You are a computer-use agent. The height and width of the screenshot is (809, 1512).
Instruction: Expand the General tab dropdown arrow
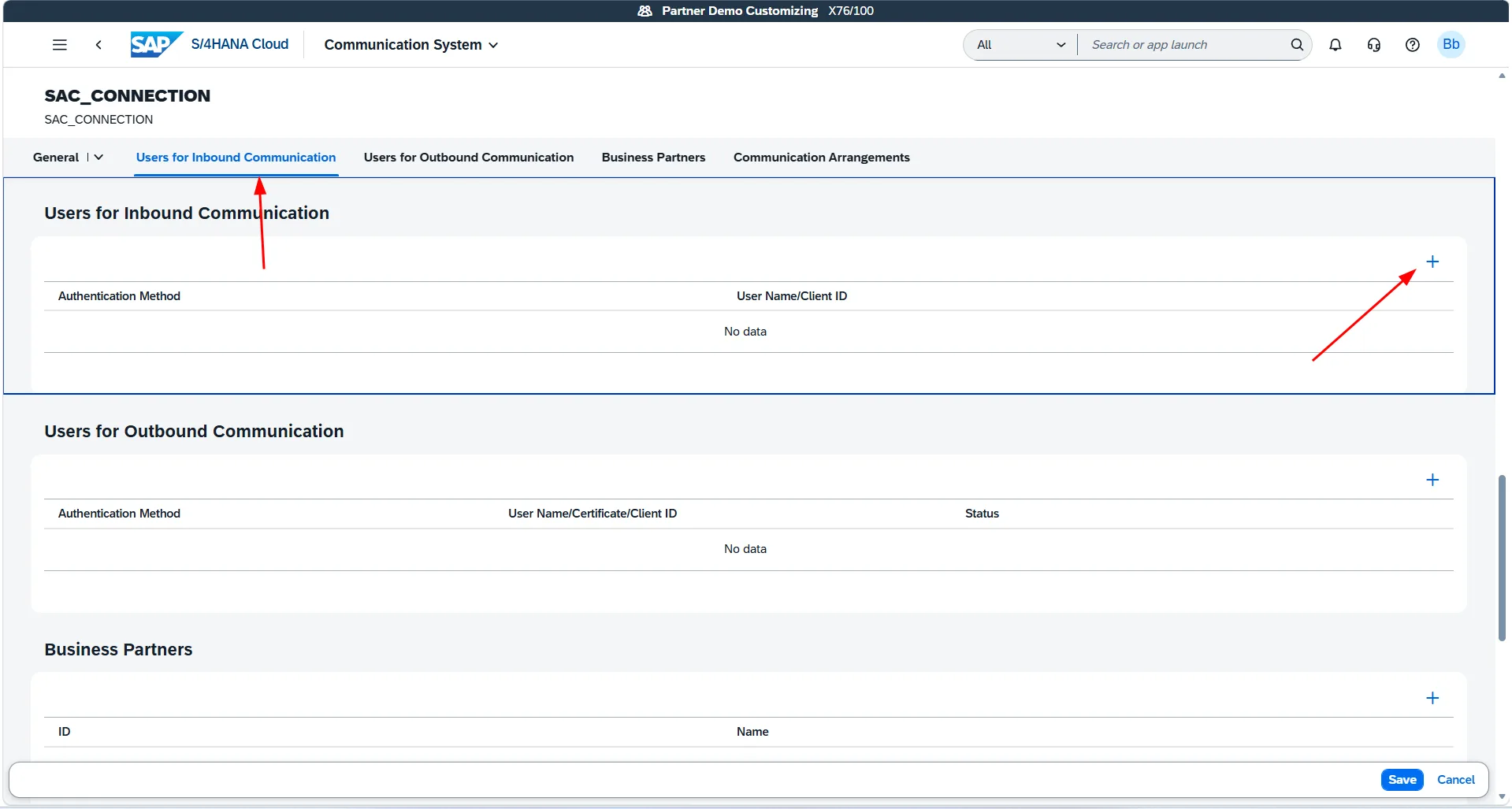tap(98, 158)
